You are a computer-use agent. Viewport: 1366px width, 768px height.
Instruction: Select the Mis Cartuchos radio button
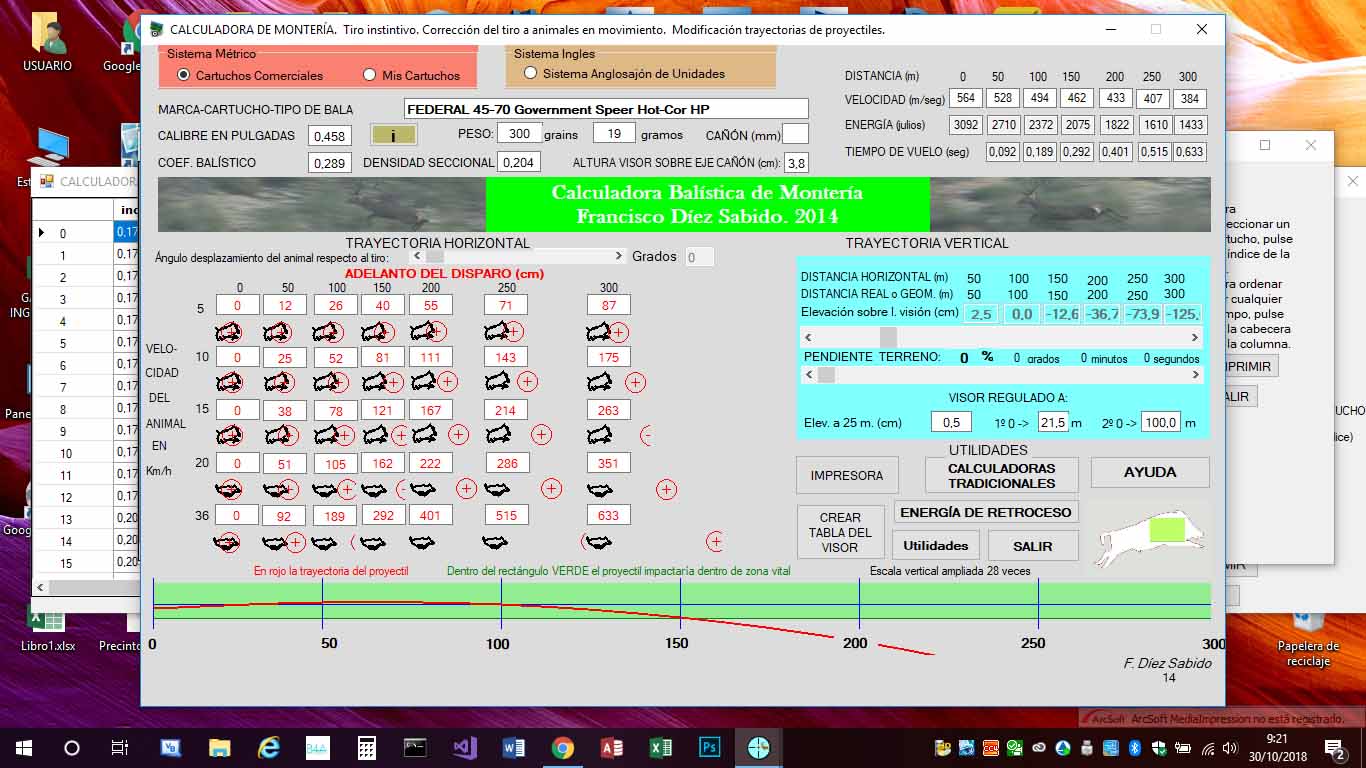(370, 75)
